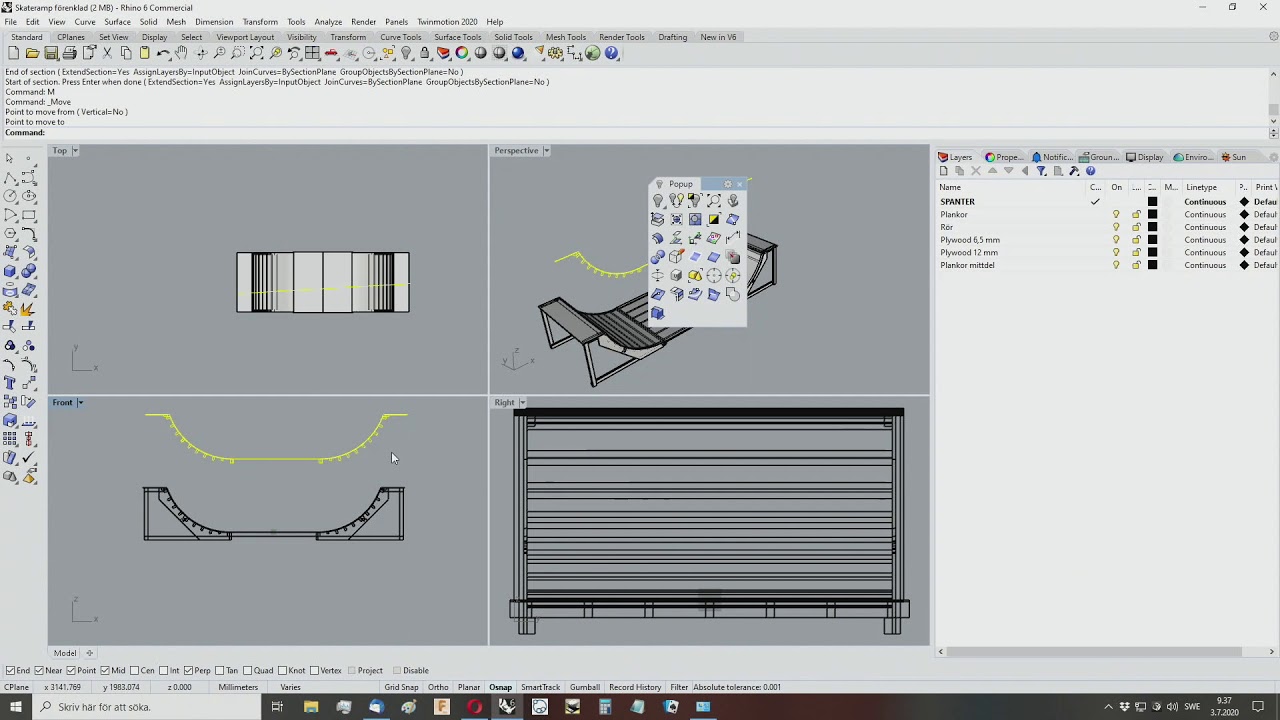Click SmartTrack in the status bar
The width and height of the screenshot is (1280, 720).
click(x=540, y=687)
